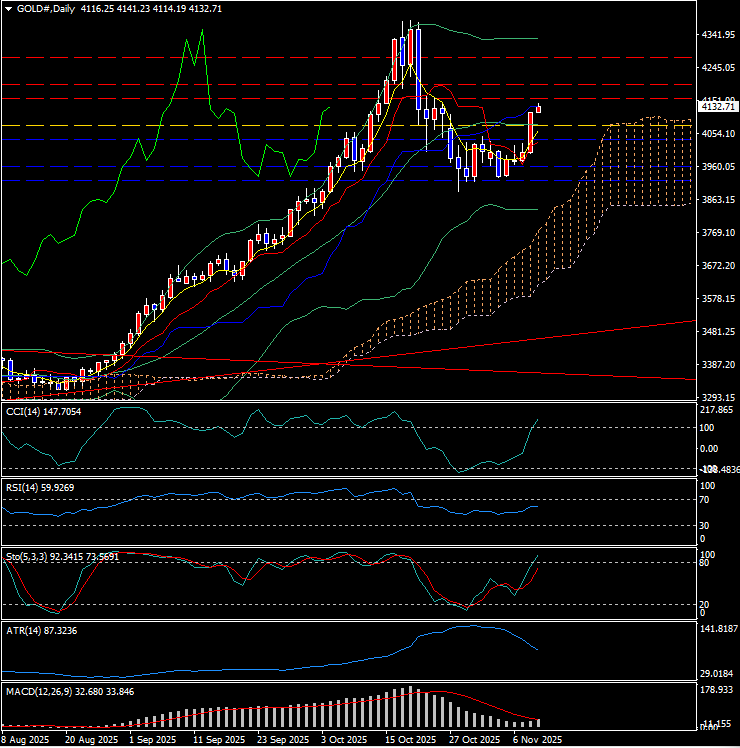Select the 15 Oct 2025 date marker
Image resolution: width=740 pixels, height=748 pixels.
pos(410,740)
